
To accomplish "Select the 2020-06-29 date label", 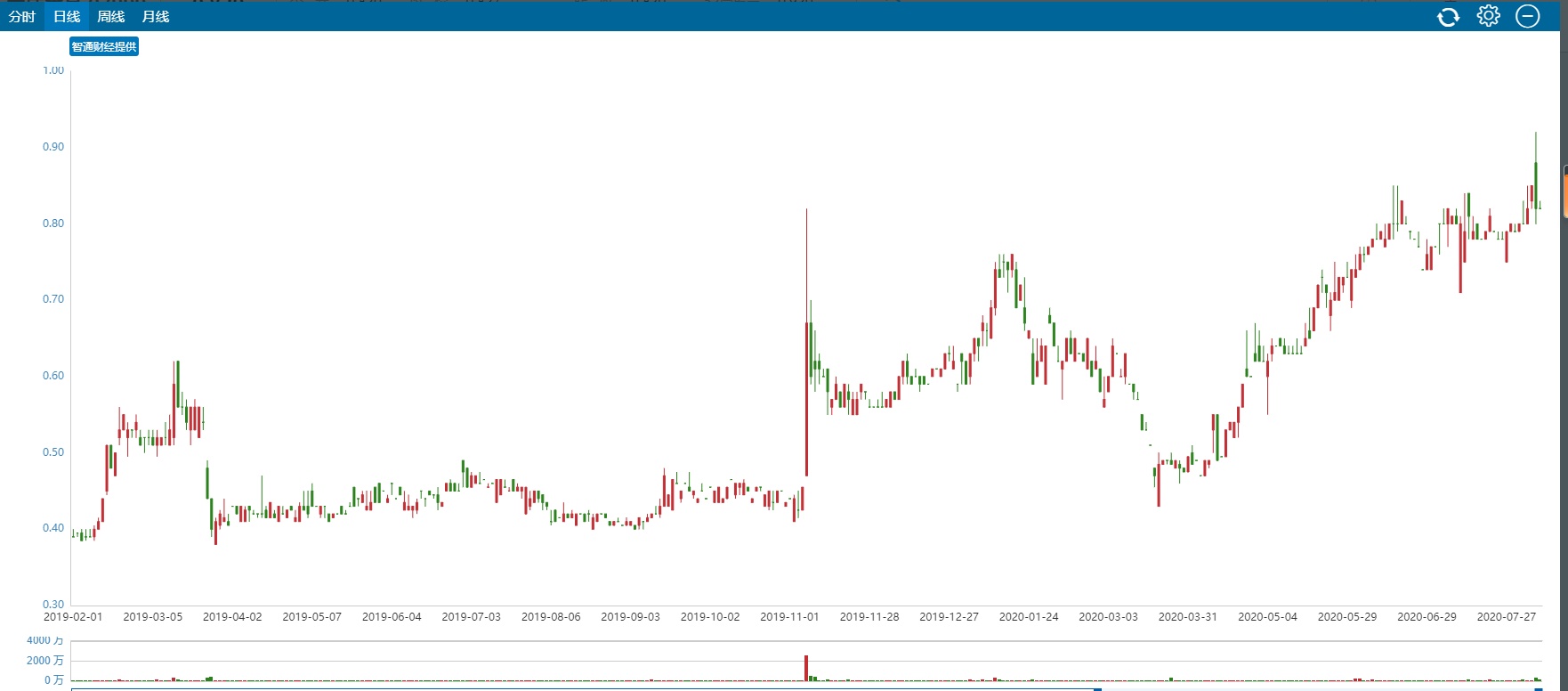I will pyautogui.click(x=1427, y=617).
